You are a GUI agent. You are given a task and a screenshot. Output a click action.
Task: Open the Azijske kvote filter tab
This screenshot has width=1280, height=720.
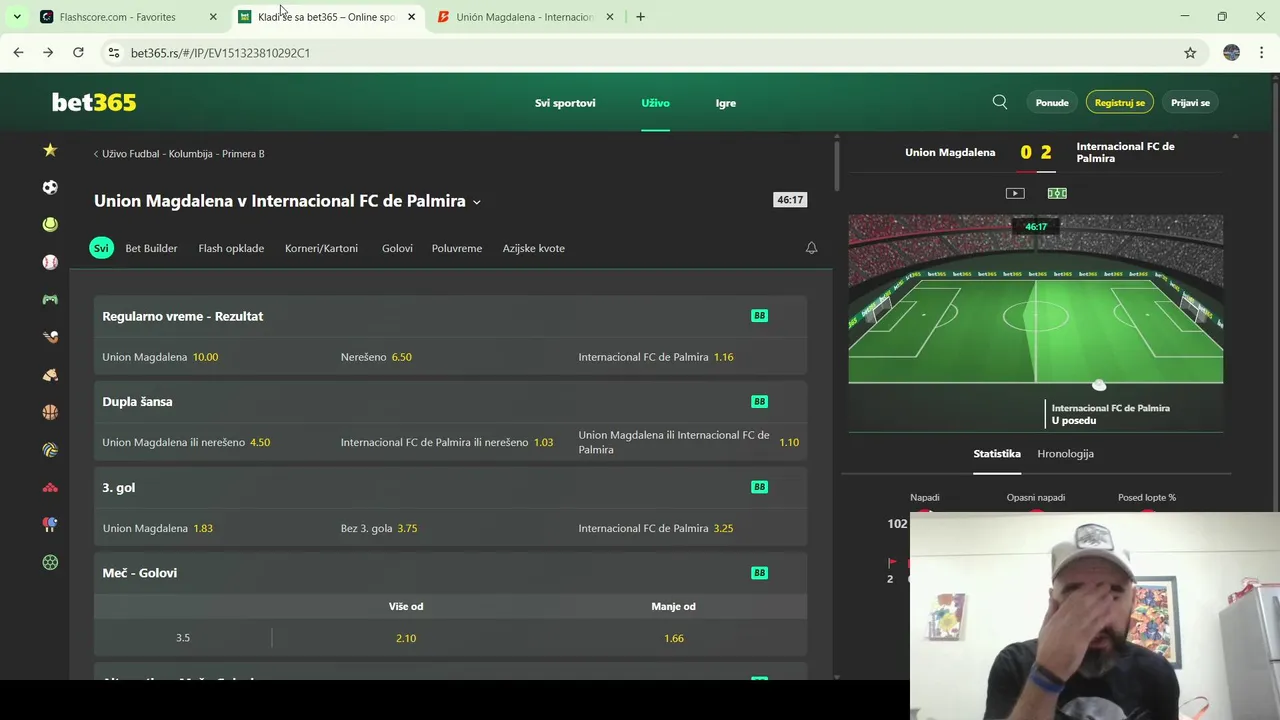534,248
